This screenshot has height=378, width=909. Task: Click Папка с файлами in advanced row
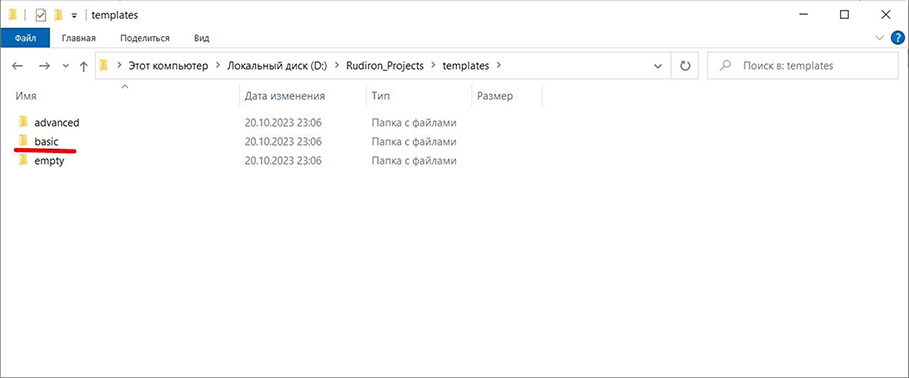coord(414,123)
